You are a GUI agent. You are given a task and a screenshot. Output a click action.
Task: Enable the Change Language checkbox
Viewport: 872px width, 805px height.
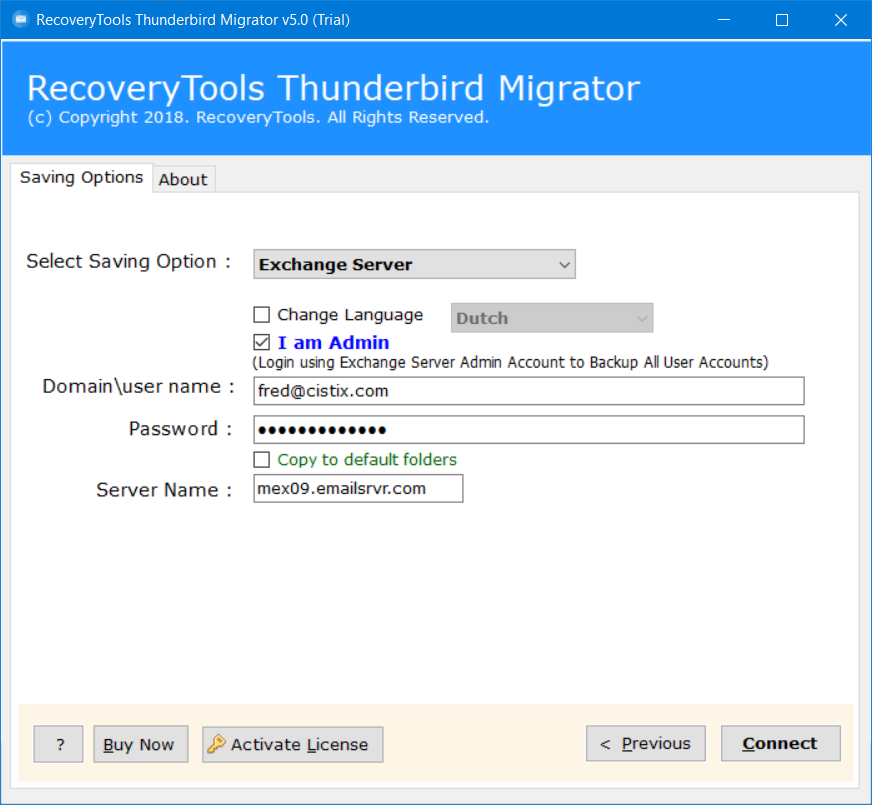click(261, 315)
